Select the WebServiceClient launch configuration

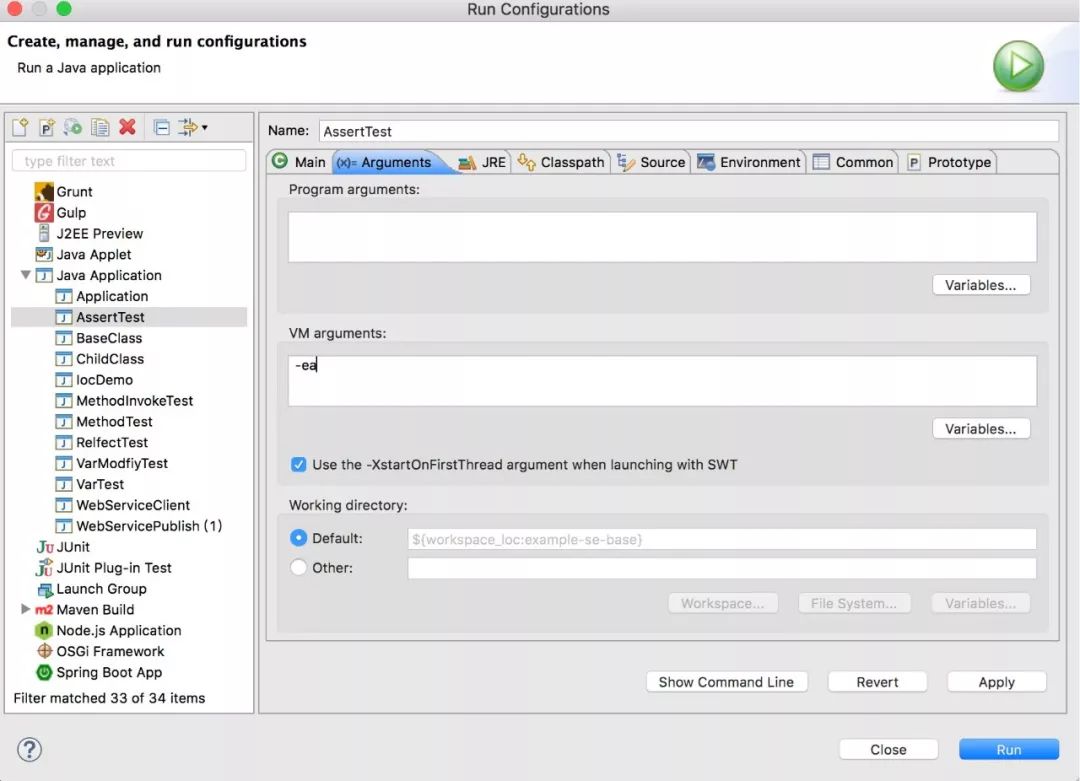pos(123,505)
